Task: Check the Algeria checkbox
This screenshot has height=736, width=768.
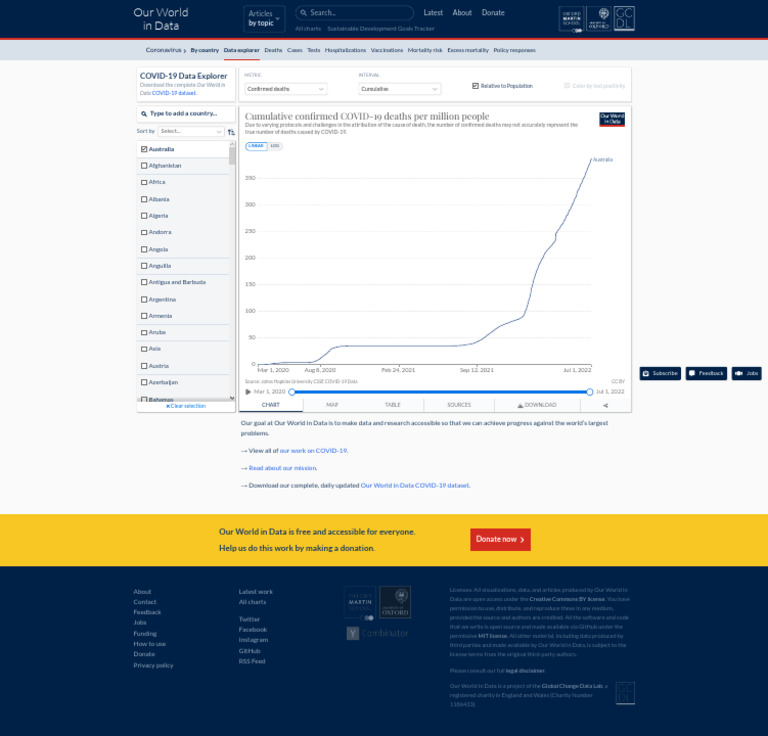Action: [144, 216]
